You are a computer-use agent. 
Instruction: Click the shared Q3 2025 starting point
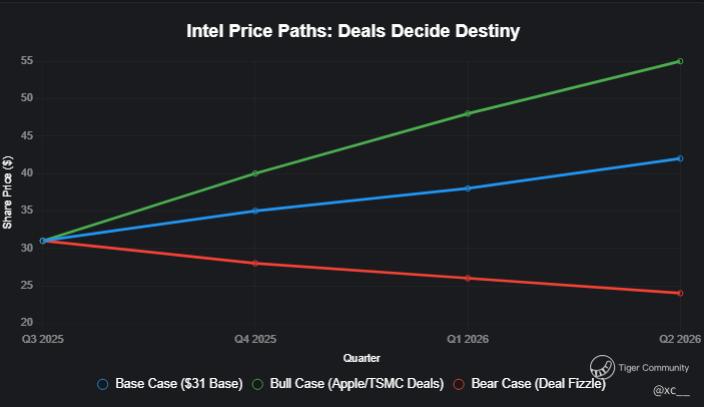43,241
